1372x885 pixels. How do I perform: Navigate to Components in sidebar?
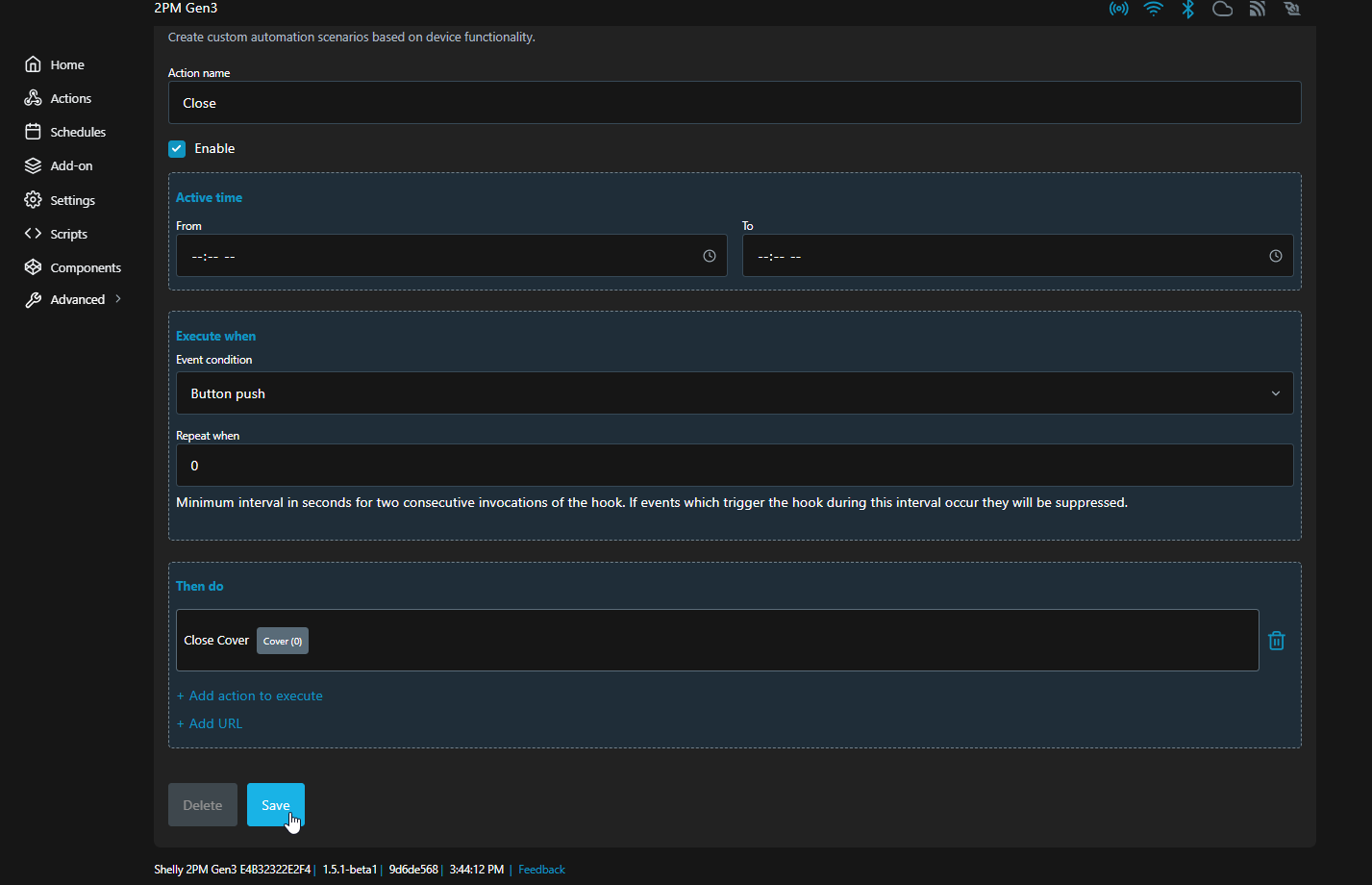tap(85, 267)
